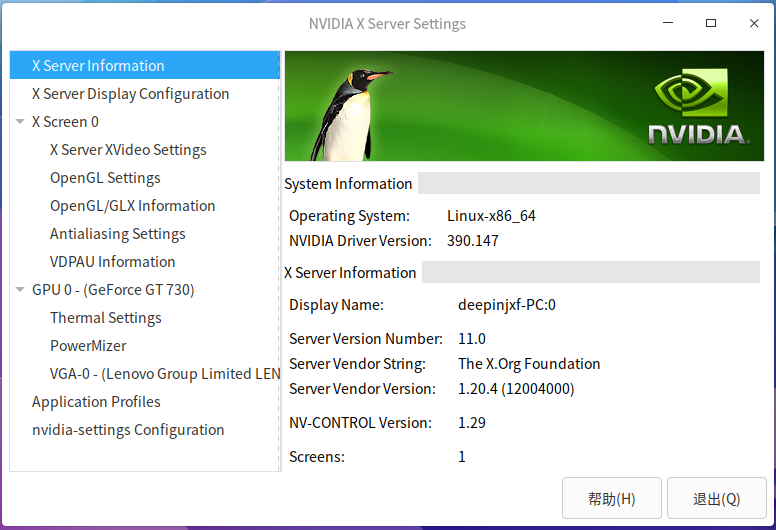The width and height of the screenshot is (776, 530).
Task: Open Thermal Settings for the GPU
Action: tap(105, 318)
